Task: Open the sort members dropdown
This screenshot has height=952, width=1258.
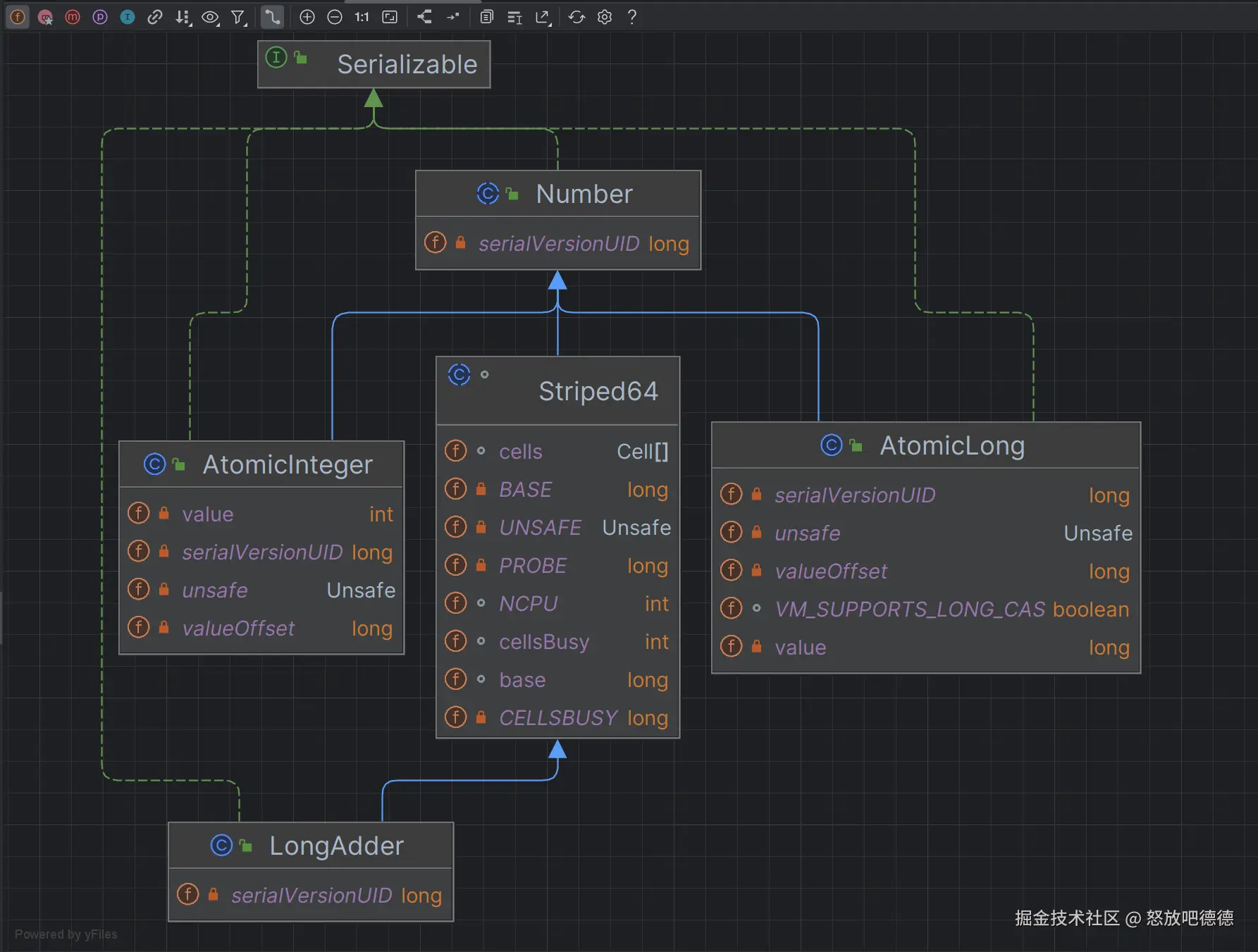Action: pyautogui.click(x=183, y=17)
